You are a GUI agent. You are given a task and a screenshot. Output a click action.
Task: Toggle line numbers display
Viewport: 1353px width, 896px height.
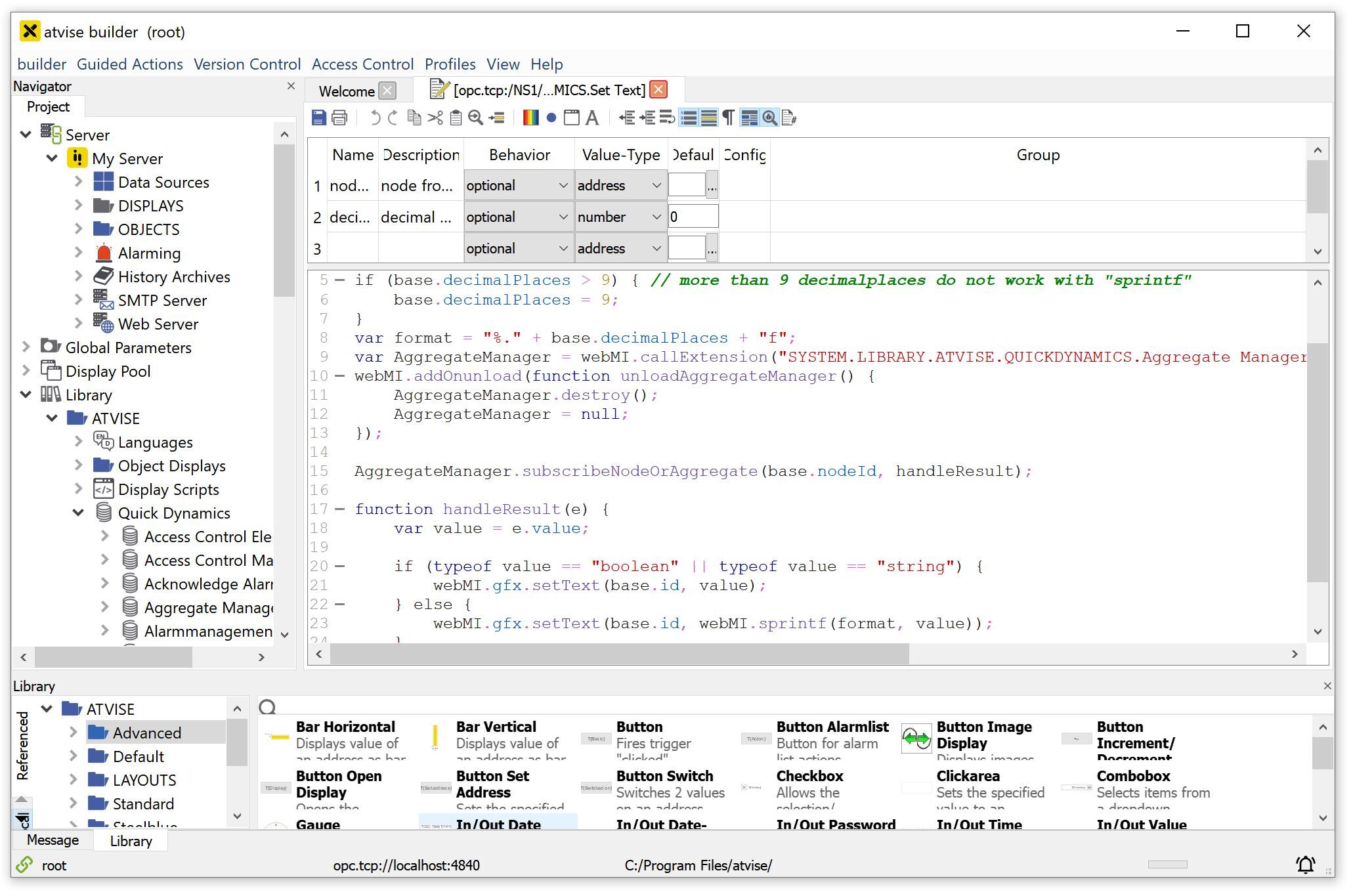tap(689, 118)
